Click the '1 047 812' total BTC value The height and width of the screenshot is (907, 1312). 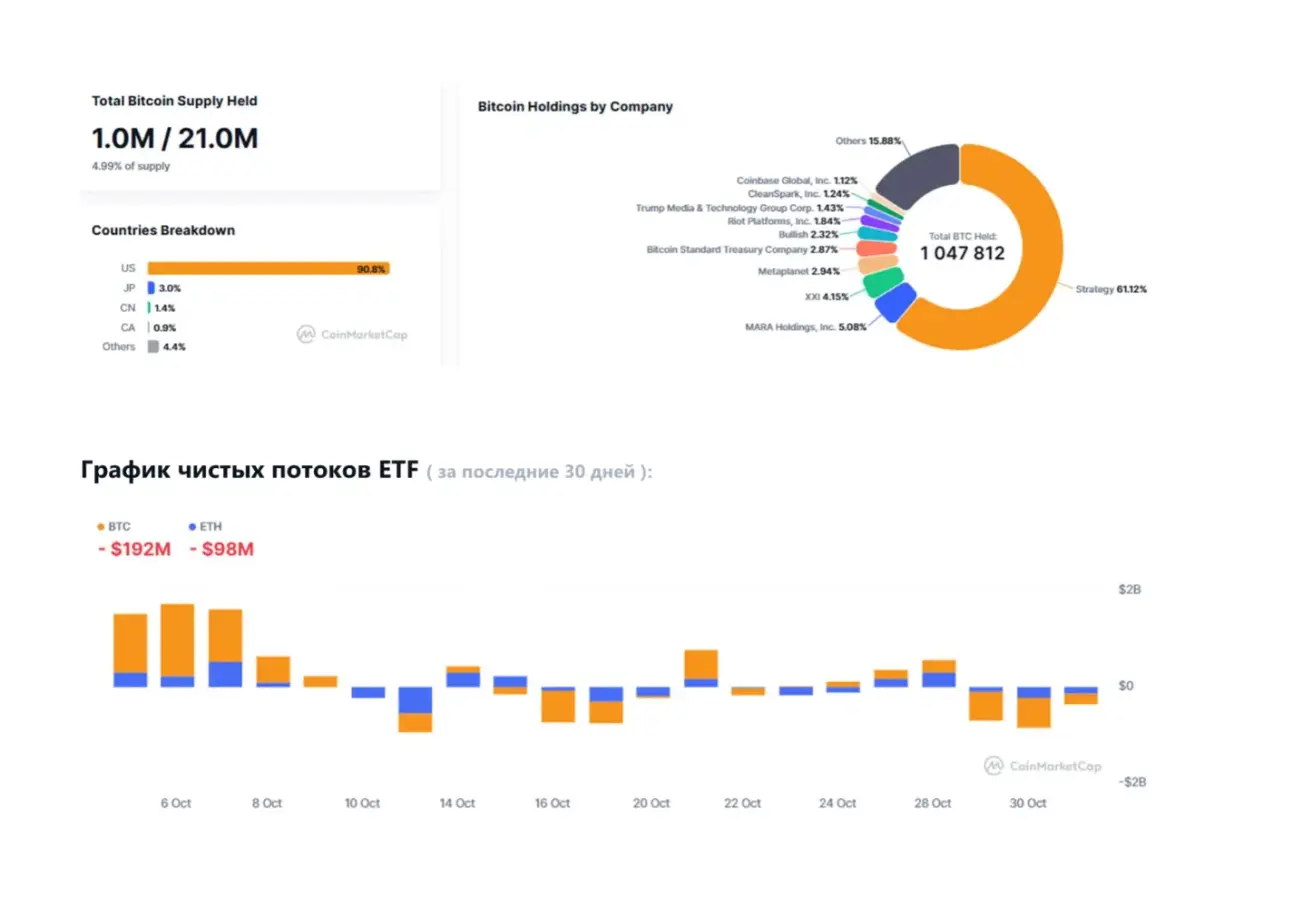961,254
